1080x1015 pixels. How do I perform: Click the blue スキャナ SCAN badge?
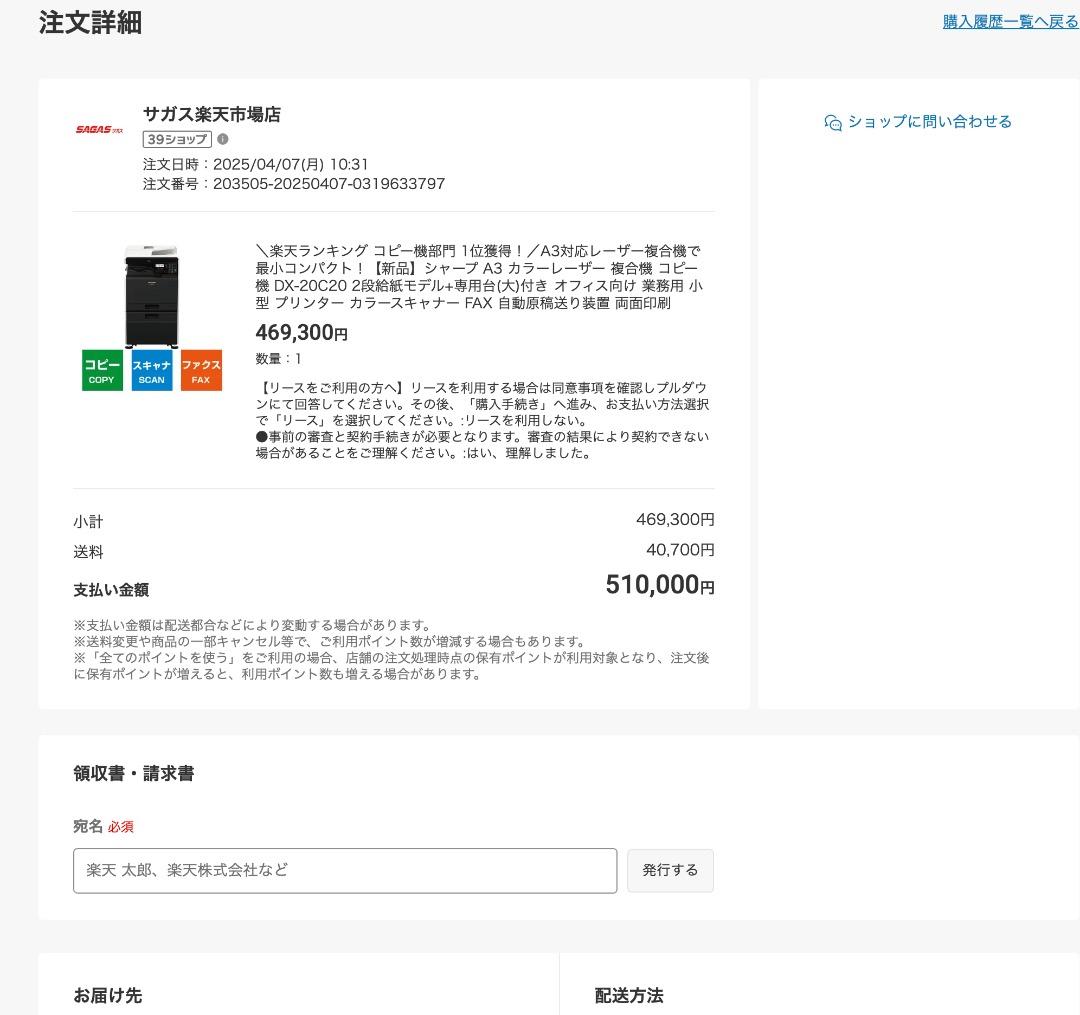152,370
